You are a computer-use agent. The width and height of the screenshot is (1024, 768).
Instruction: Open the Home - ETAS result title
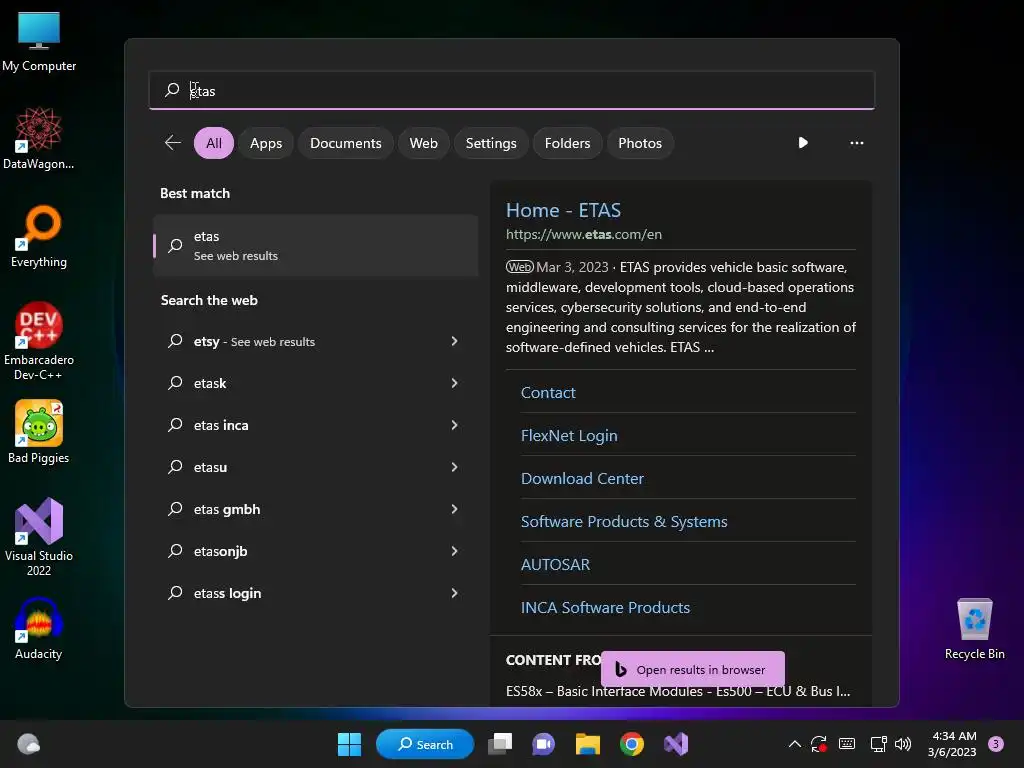(x=563, y=210)
